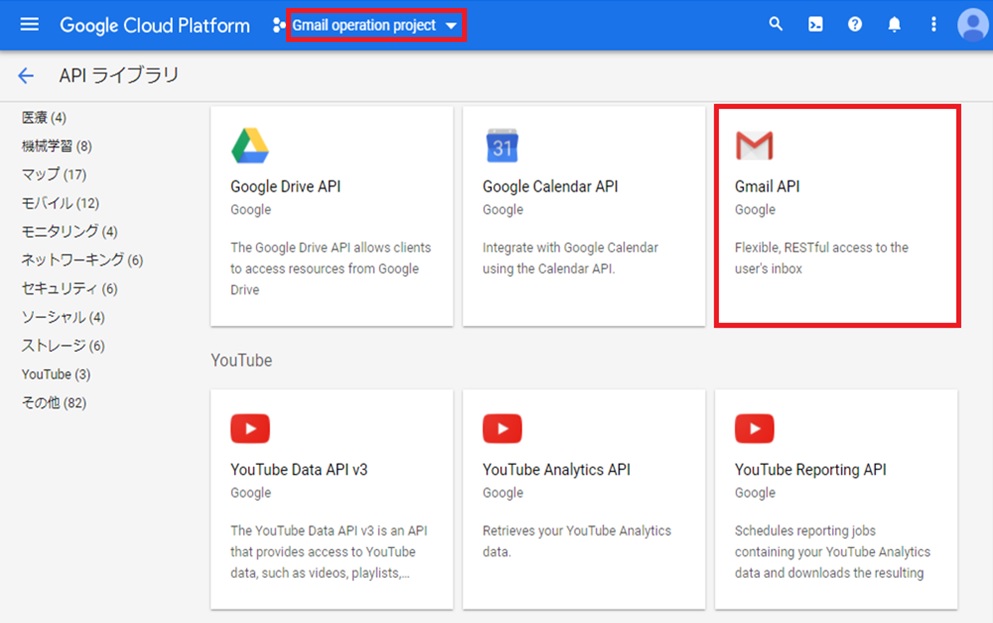Select the YouTube (3) sidebar category
The height and width of the screenshot is (623, 993).
point(56,374)
